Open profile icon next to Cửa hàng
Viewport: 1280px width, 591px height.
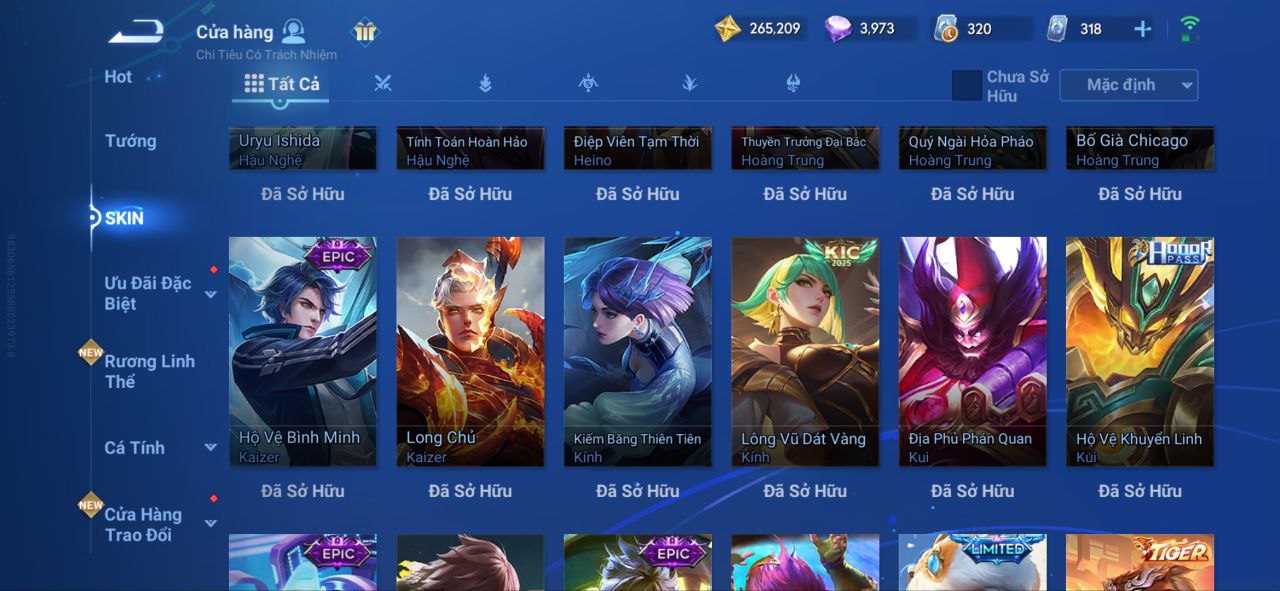(x=293, y=31)
